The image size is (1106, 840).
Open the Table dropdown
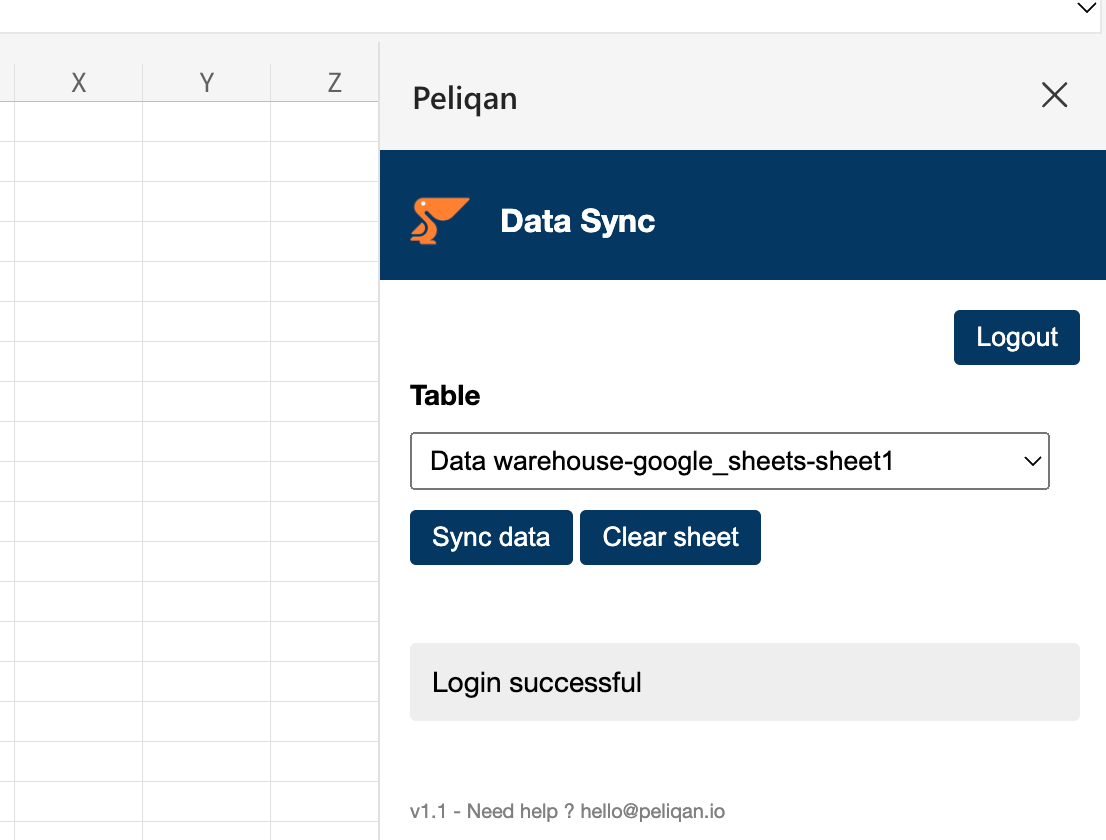pyautogui.click(x=729, y=461)
